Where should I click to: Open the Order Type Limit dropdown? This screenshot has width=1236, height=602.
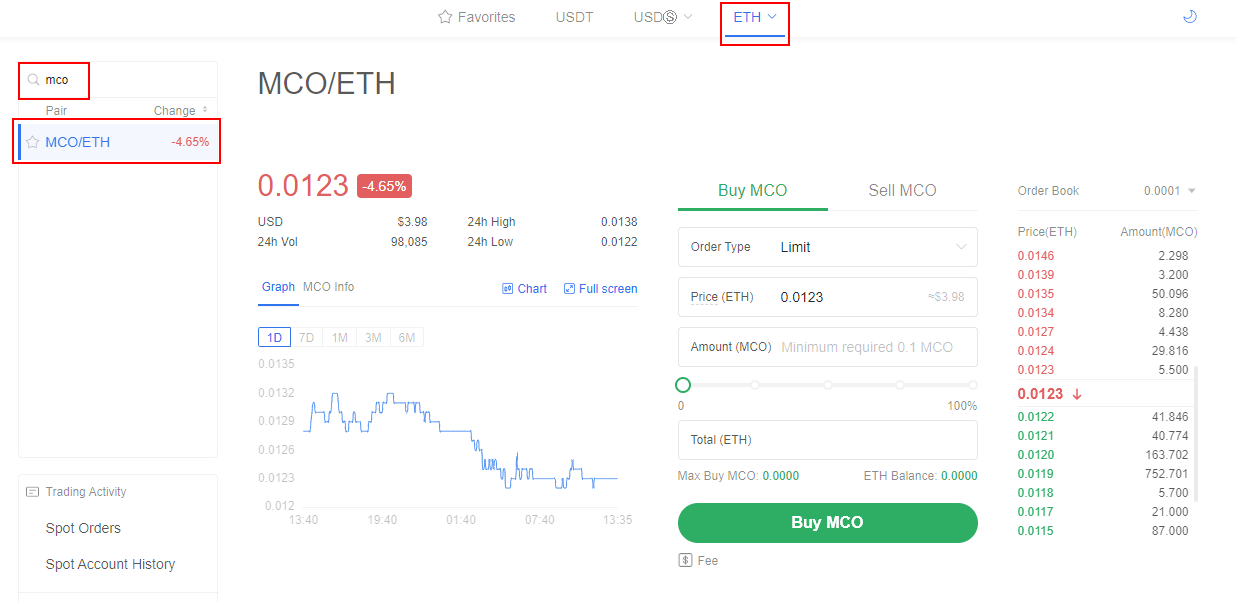[873, 247]
